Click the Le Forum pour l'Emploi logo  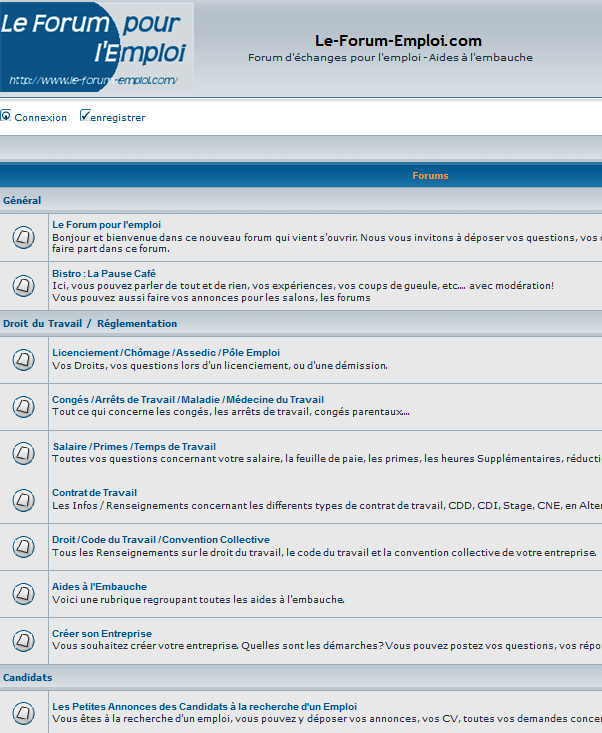click(x=96, y=48)
